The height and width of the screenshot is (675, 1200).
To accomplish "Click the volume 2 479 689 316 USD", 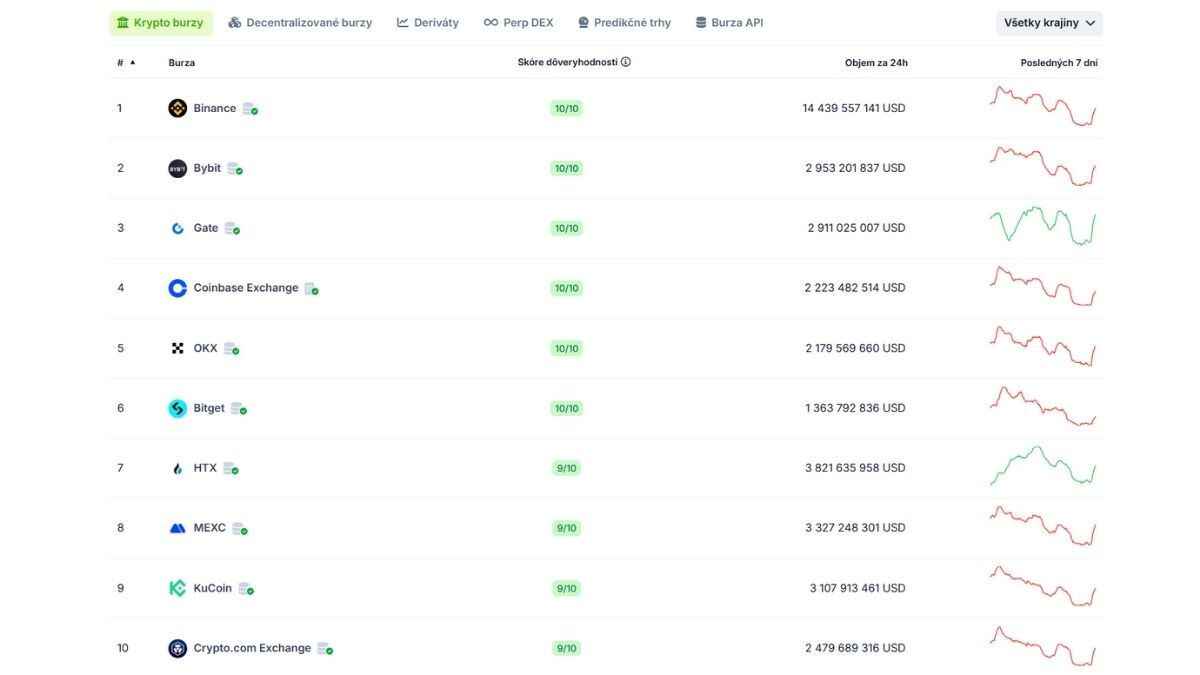I will click(x=855, y=648).
